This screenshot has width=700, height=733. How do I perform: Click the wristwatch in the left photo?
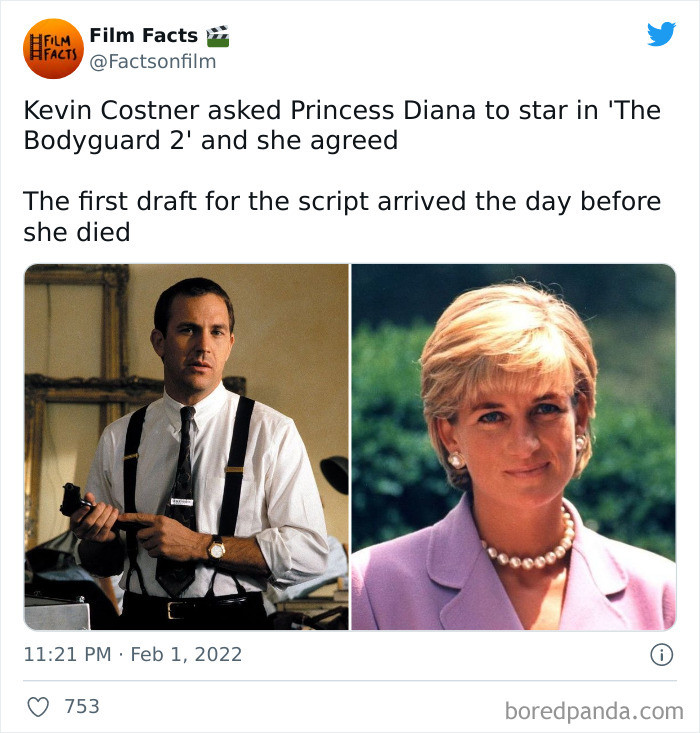(216, 548)
